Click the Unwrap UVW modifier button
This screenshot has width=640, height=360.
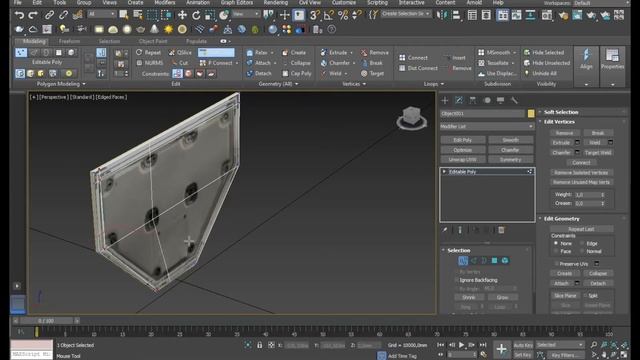tap(462, 160)
